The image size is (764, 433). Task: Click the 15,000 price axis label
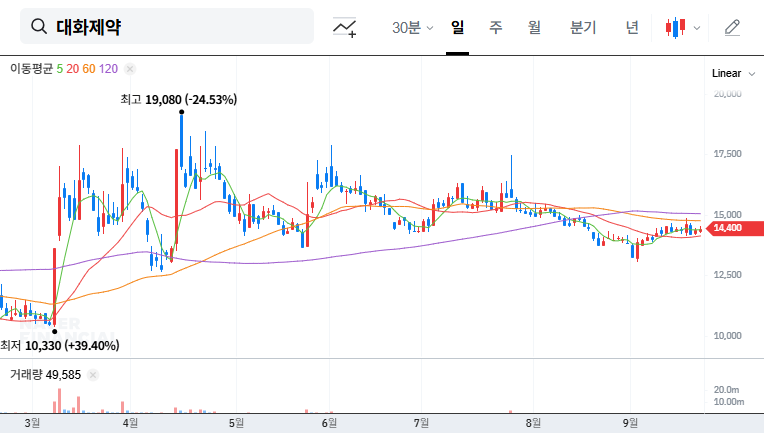click(727, 214)
